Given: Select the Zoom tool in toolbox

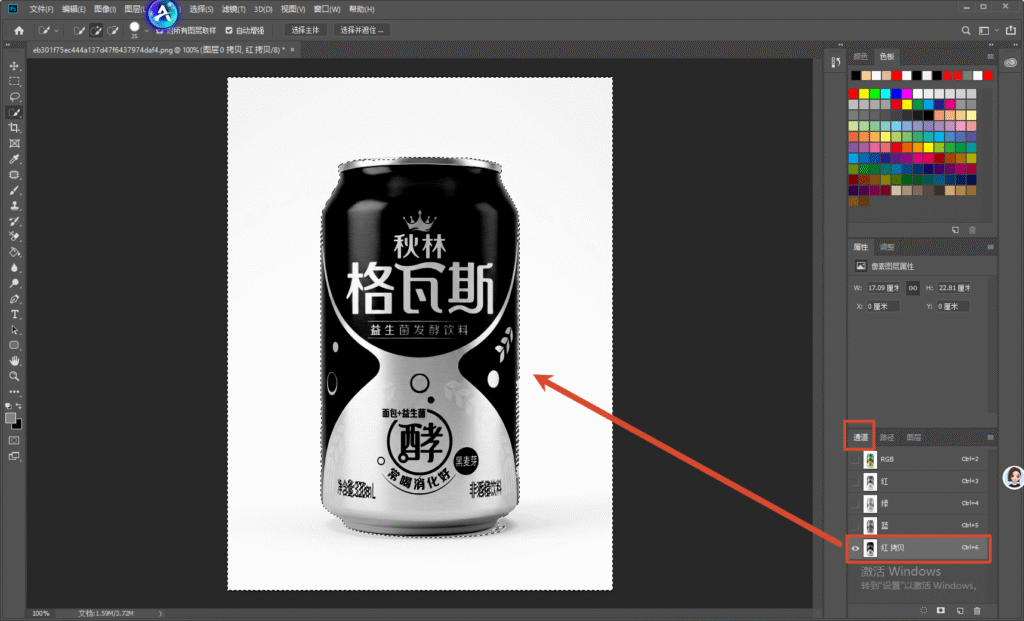Looking at the screenshot, I should (14, 377).
